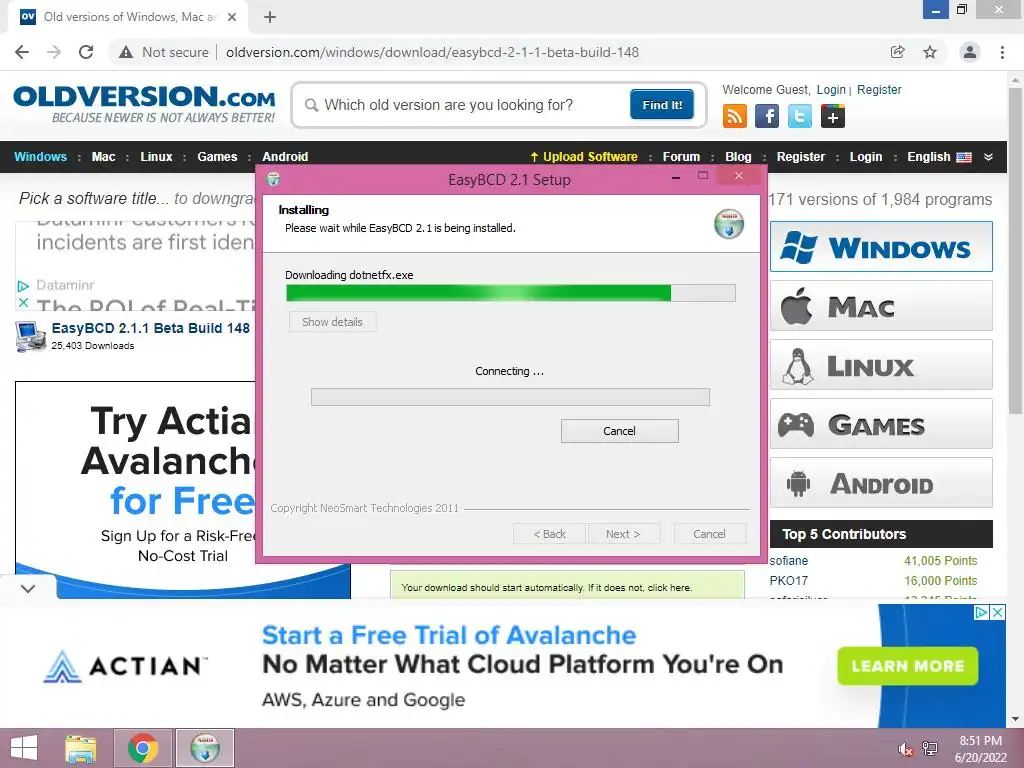Screen dimensions: 1024x768
Task: Click the OLDVERSION.COM site logo
Action: (x=144, y=103)
